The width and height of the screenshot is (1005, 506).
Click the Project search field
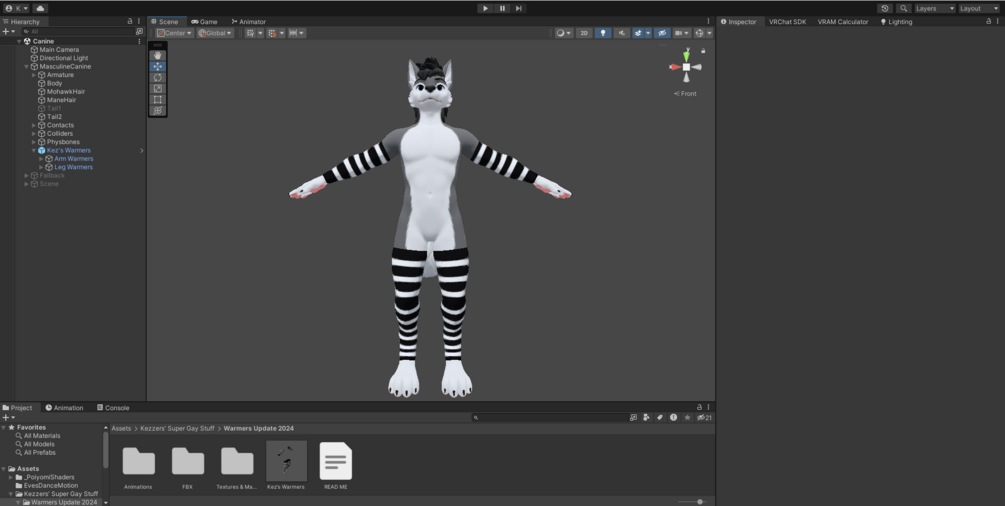(x=549, y=417)
